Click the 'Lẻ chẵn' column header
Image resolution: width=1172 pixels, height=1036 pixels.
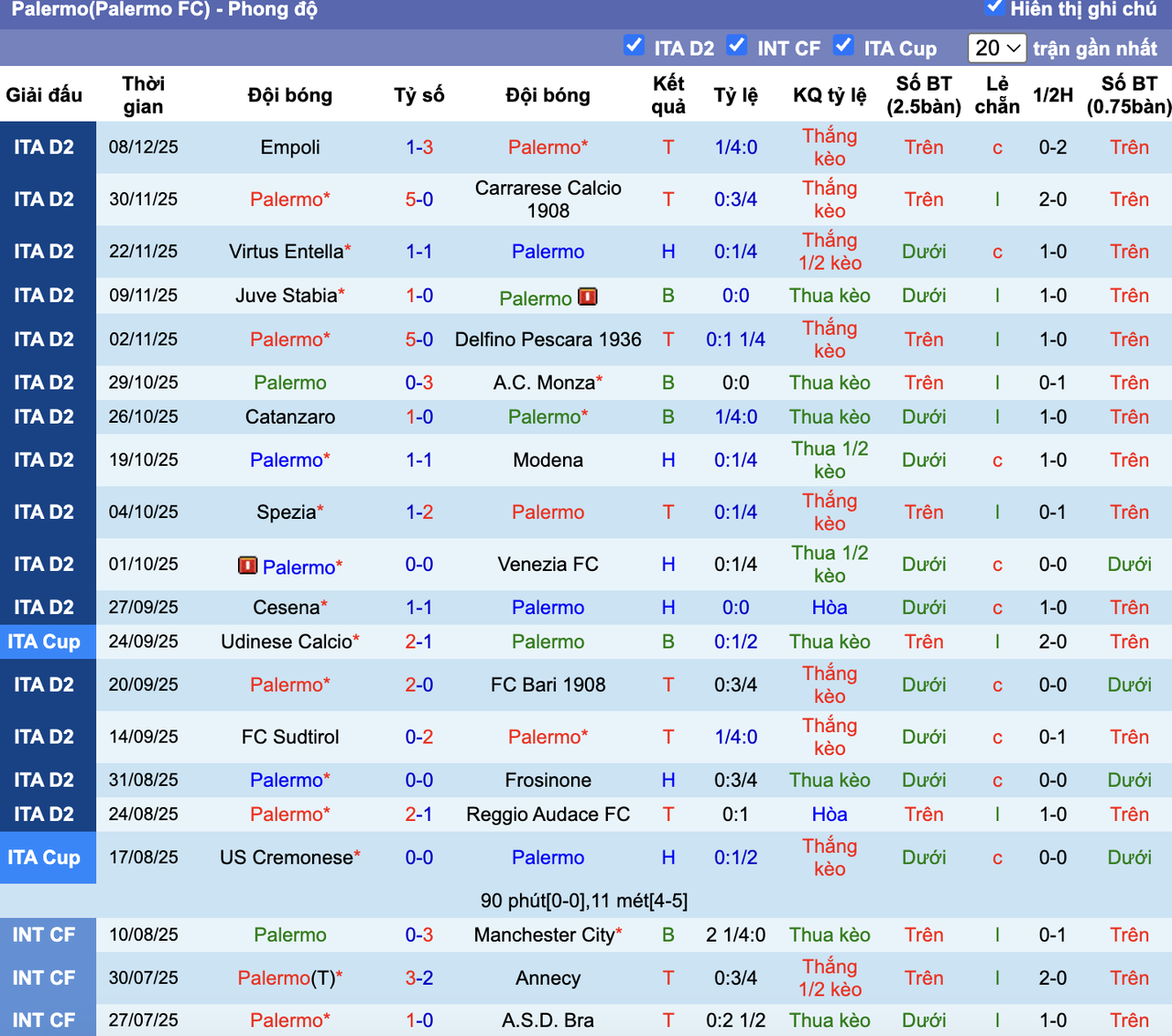[x=997, y=95]
